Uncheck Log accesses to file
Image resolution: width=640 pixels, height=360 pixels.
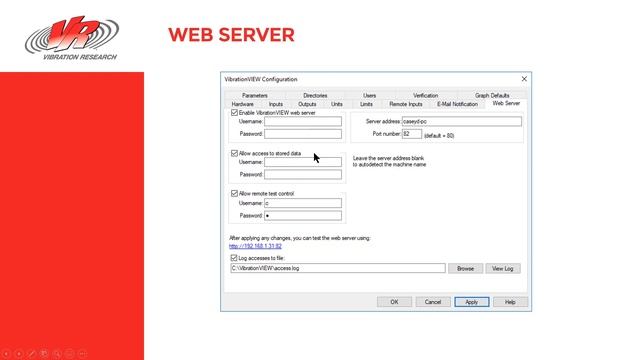[x=234, y=258]
